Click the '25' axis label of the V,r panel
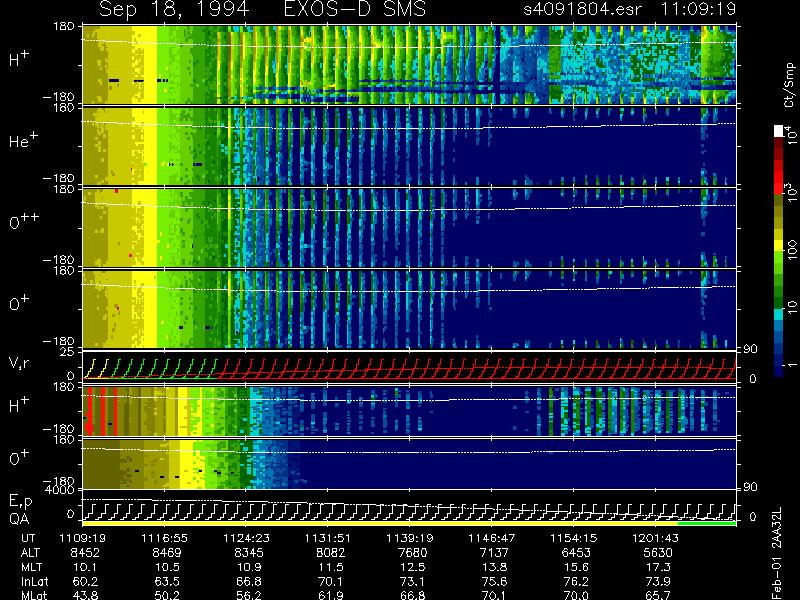 point(68,352)
